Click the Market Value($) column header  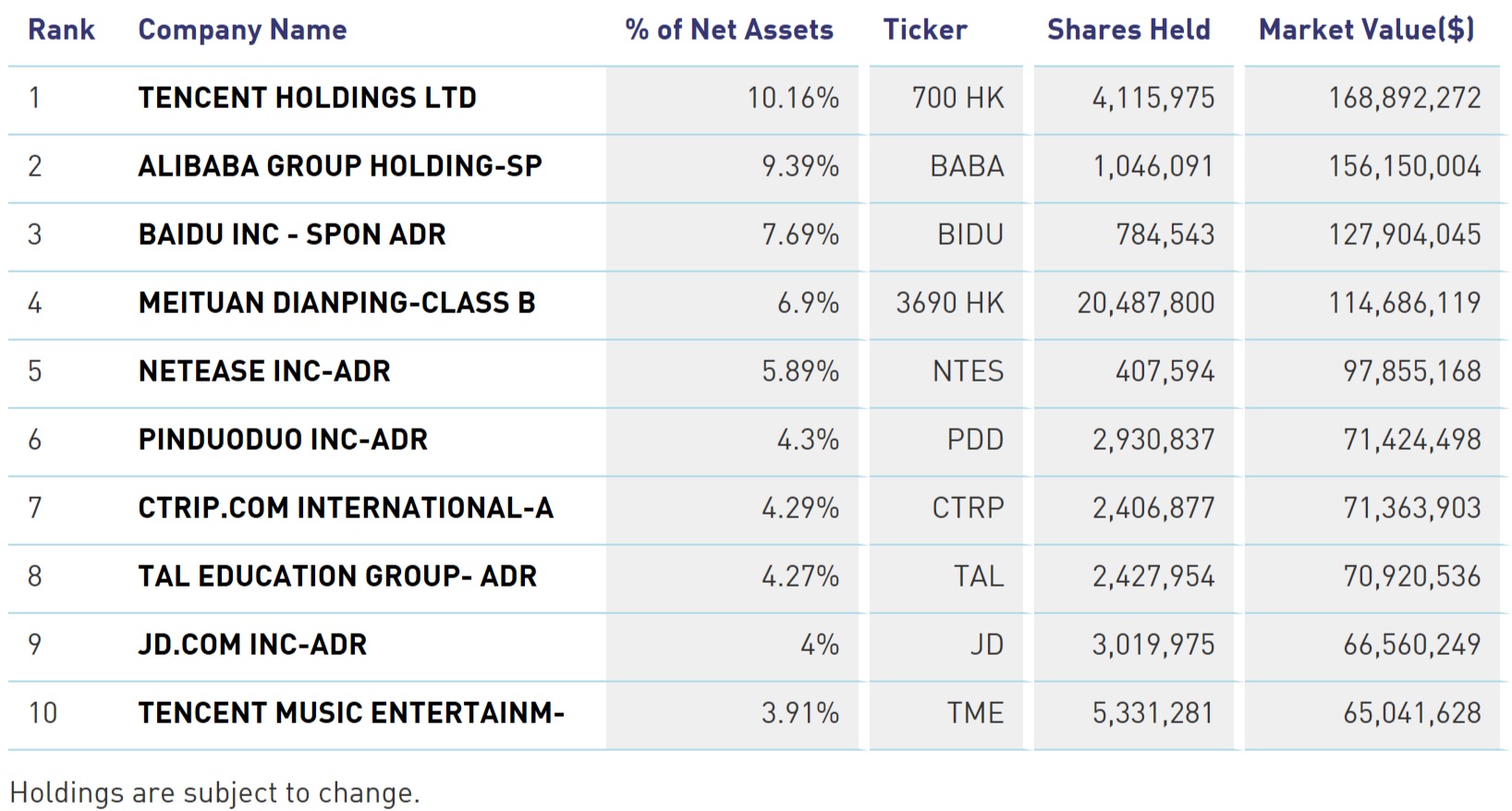coord(1366,30)
